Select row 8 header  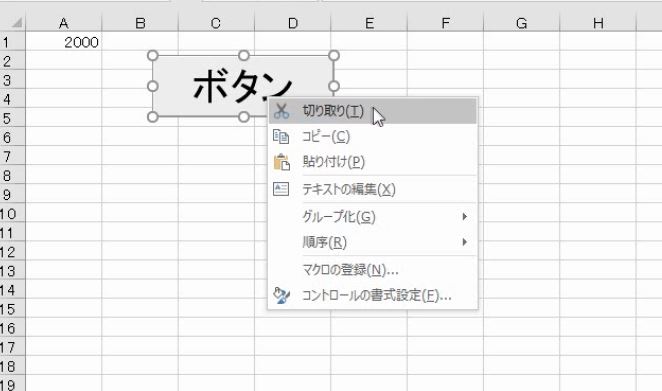[x=13, y=175]
